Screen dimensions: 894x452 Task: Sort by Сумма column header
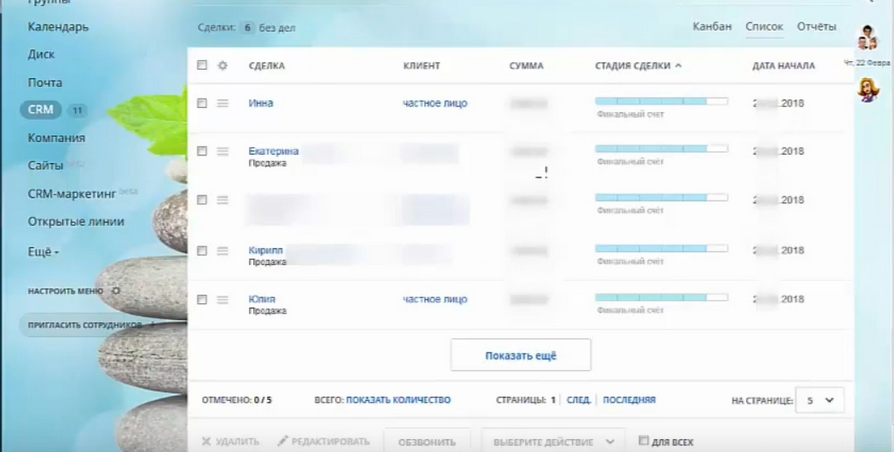point(526,66)
